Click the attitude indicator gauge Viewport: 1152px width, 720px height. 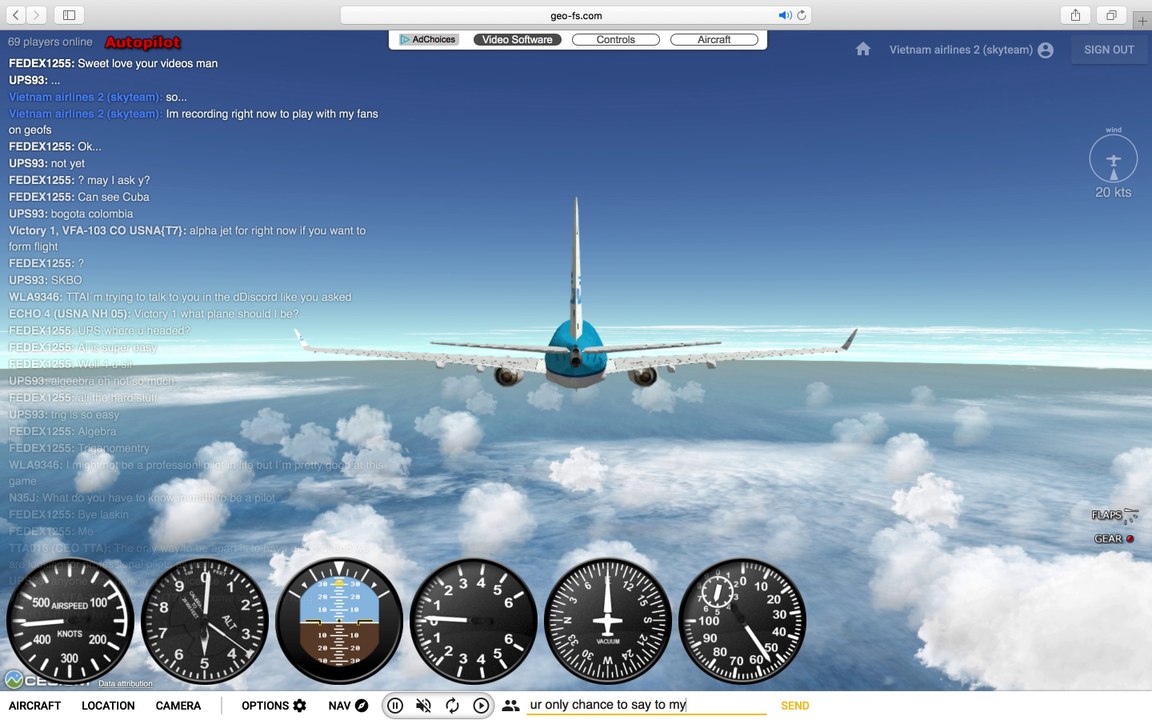coord(339,621)
